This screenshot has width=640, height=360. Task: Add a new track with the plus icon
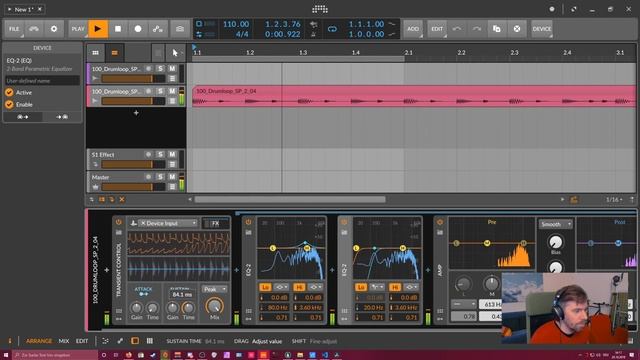(x=136, y=113)
